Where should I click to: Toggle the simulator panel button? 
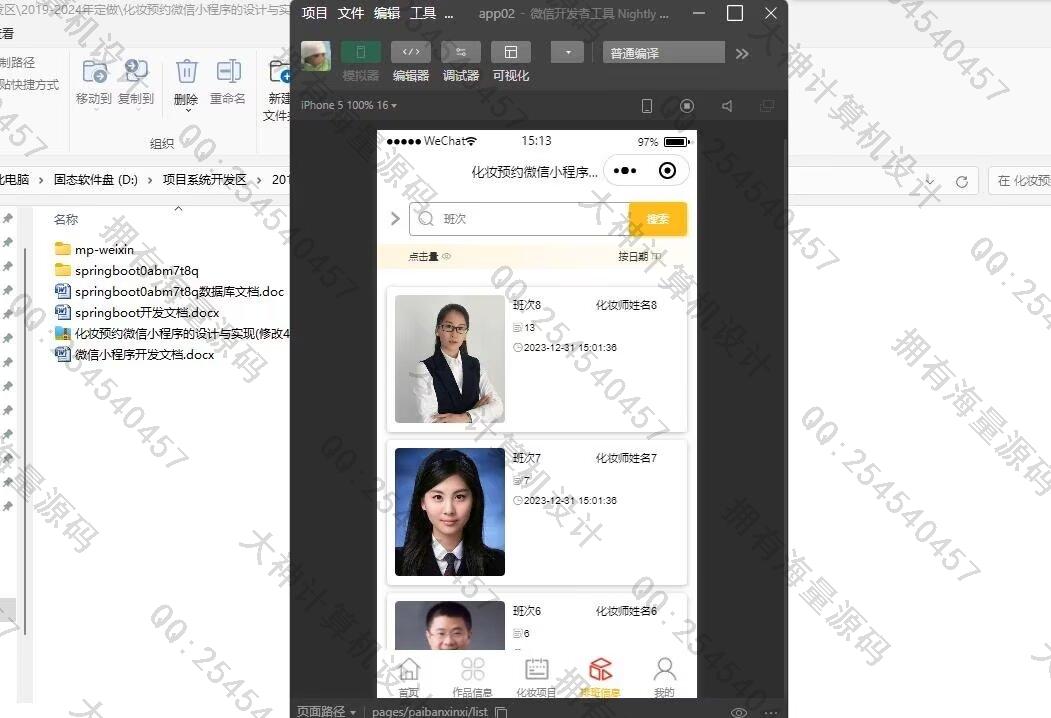[x=361, y=52]
